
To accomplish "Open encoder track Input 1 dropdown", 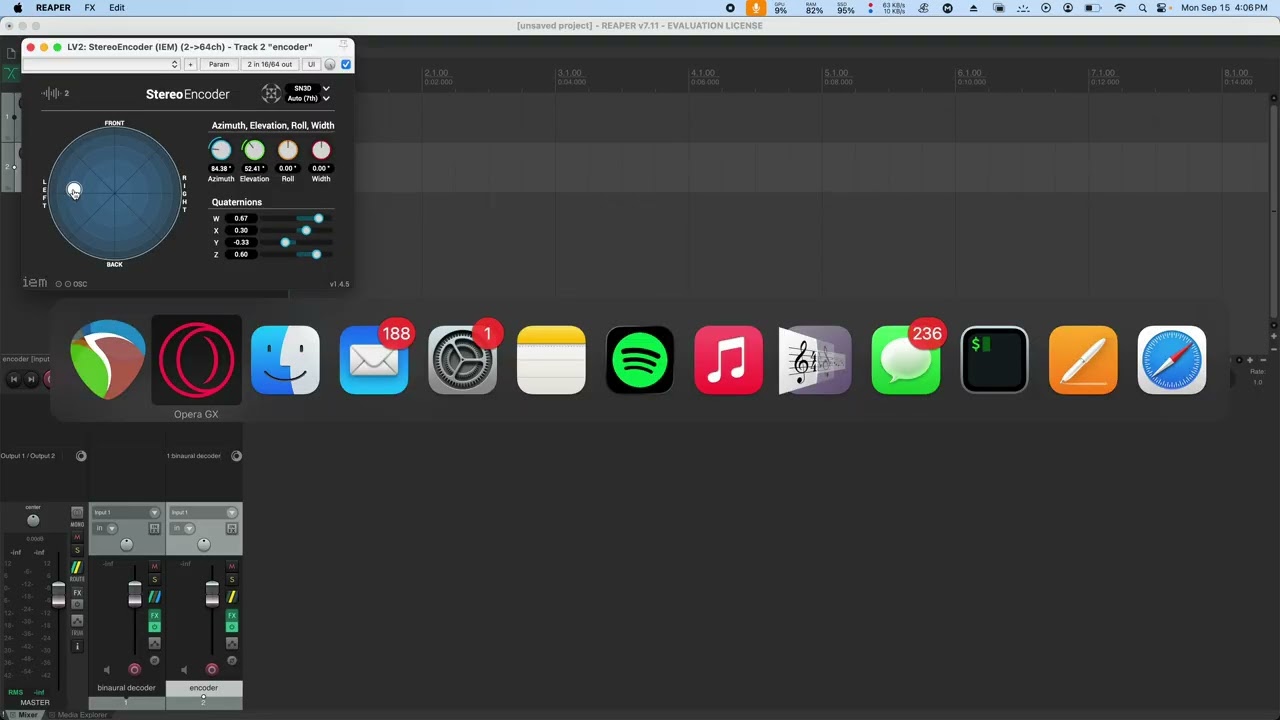I will [204, 513].
